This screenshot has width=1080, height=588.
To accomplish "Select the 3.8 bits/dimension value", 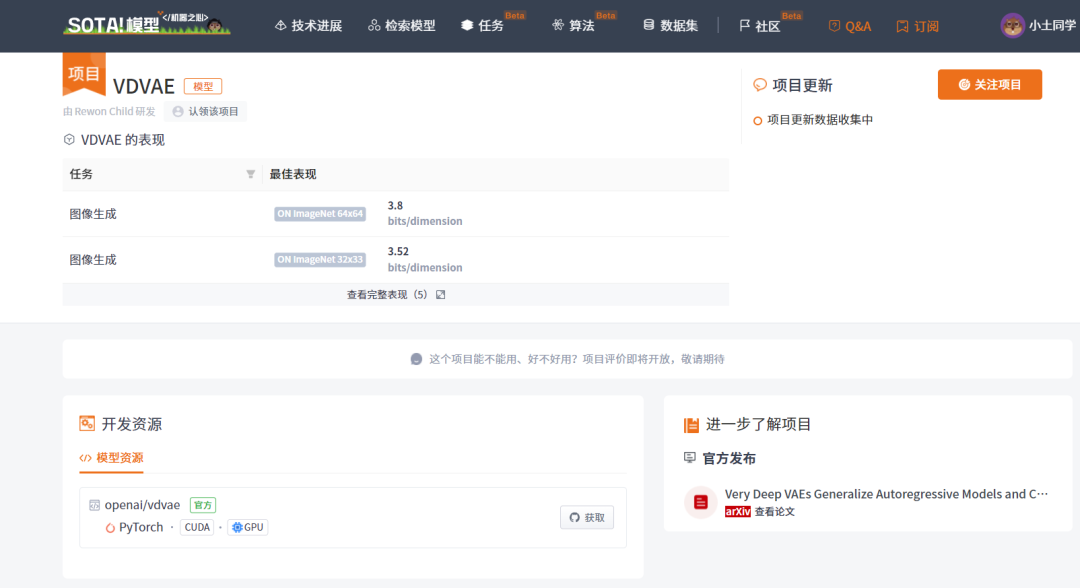I will point(424,213).
